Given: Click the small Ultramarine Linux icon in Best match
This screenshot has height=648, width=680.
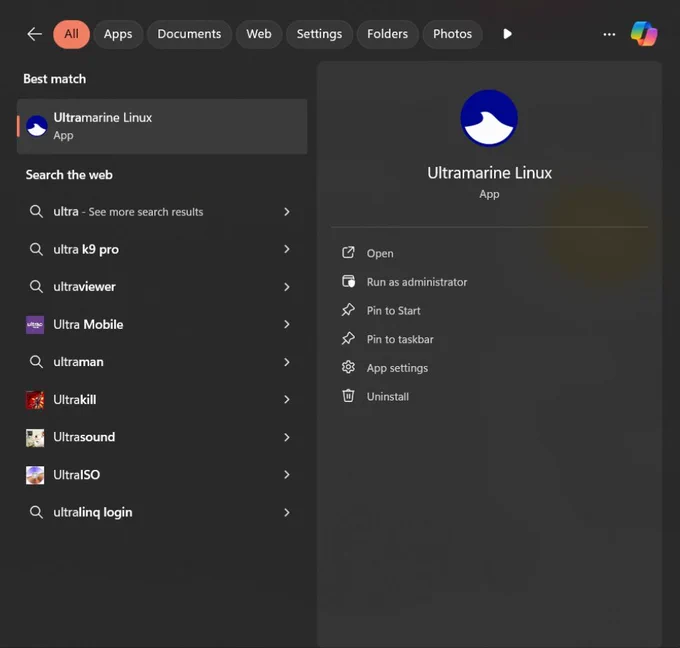Looking at the screenshot, I should tap(37, 126).
